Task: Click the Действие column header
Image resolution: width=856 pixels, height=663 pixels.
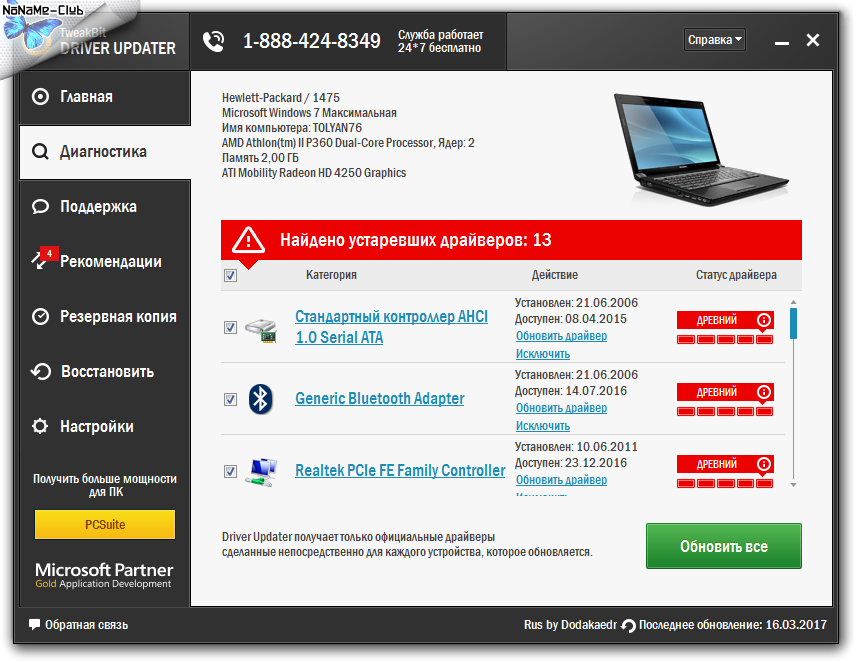Action: tap(555, 275)
